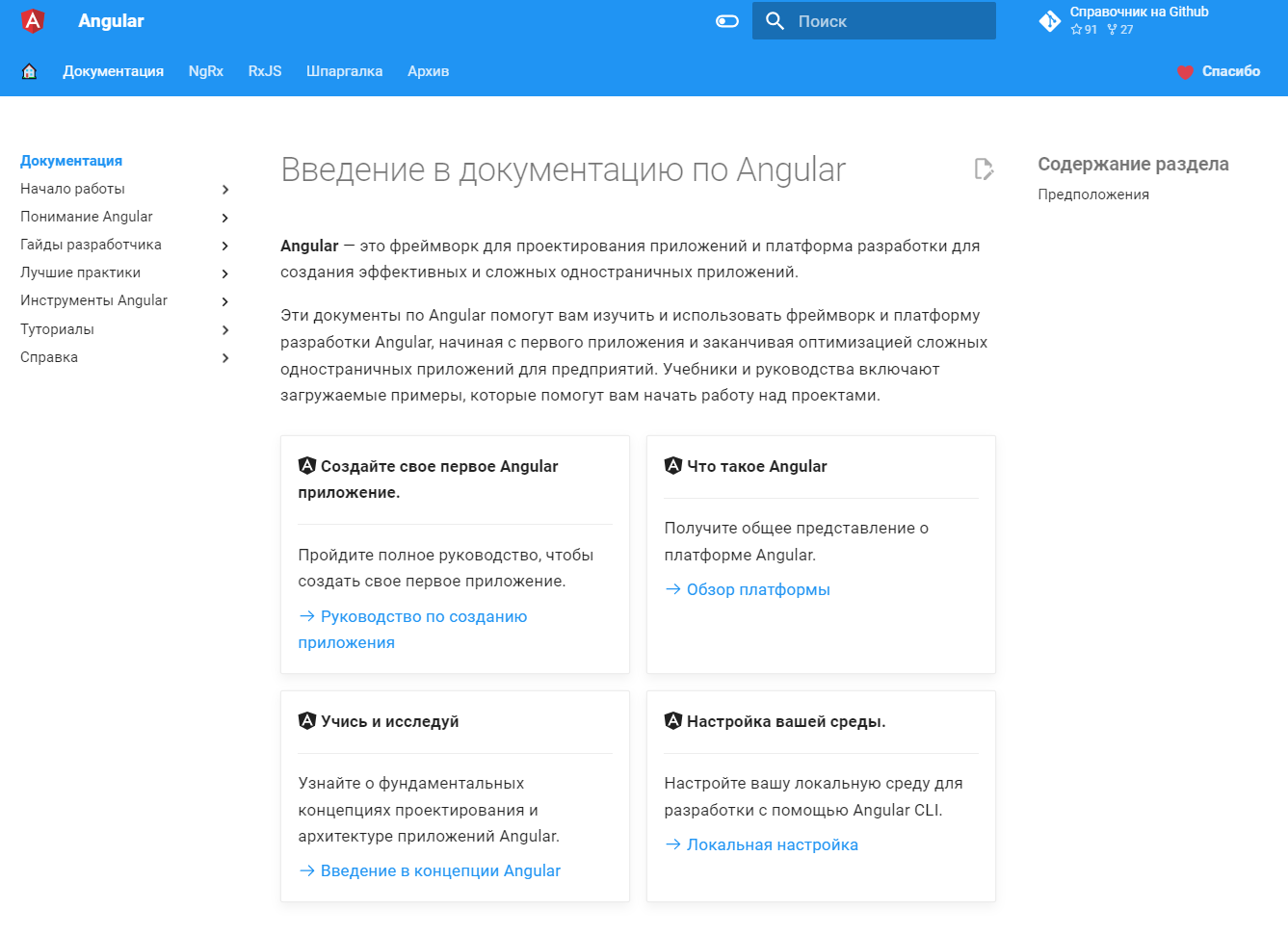Click the Angular site title
This screenshot has height=934, width=1288.
111,21
